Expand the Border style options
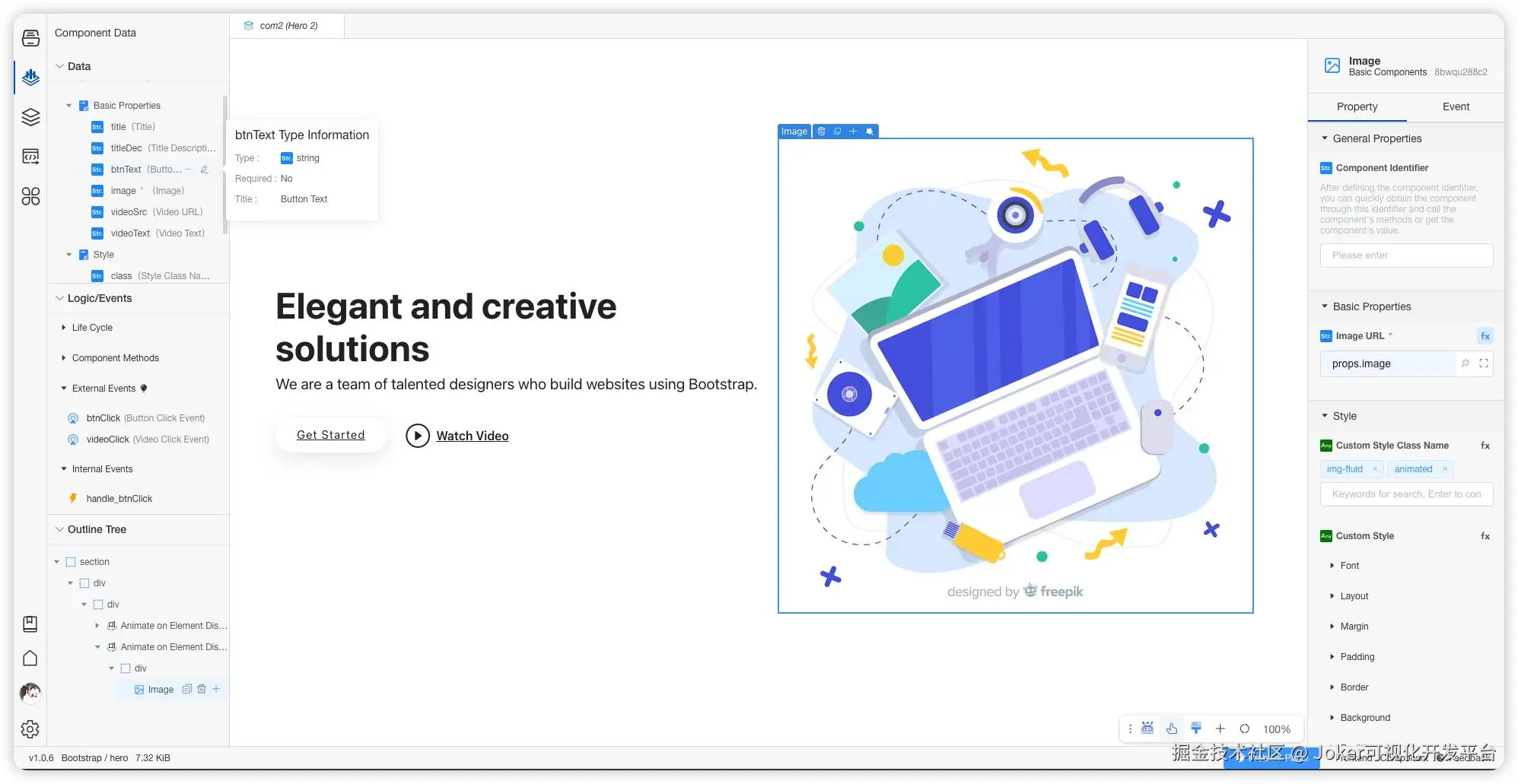This screenshot has height=784, width=1518. coord(1332,687)
